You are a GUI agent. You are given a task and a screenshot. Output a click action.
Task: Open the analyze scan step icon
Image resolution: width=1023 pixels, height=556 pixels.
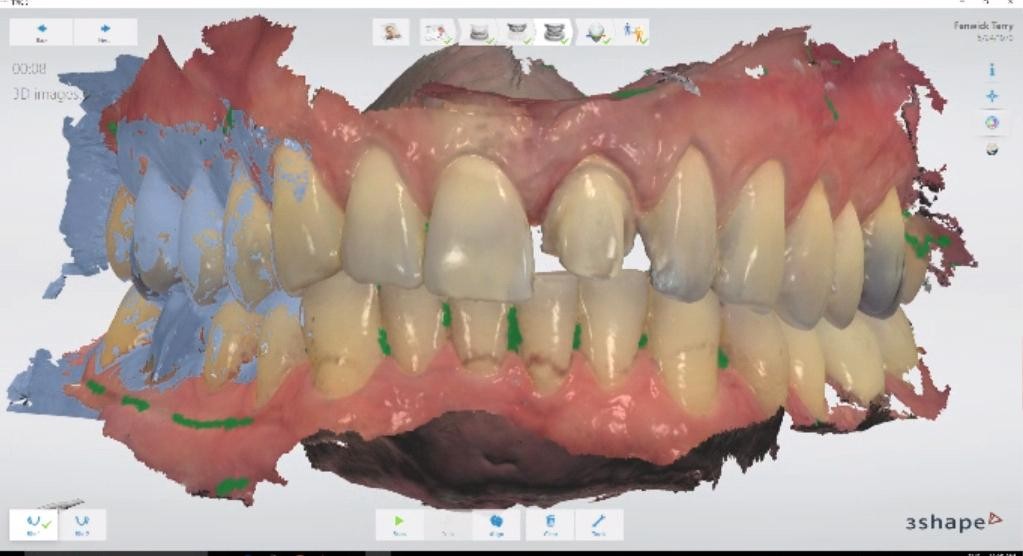pos(595,32)
